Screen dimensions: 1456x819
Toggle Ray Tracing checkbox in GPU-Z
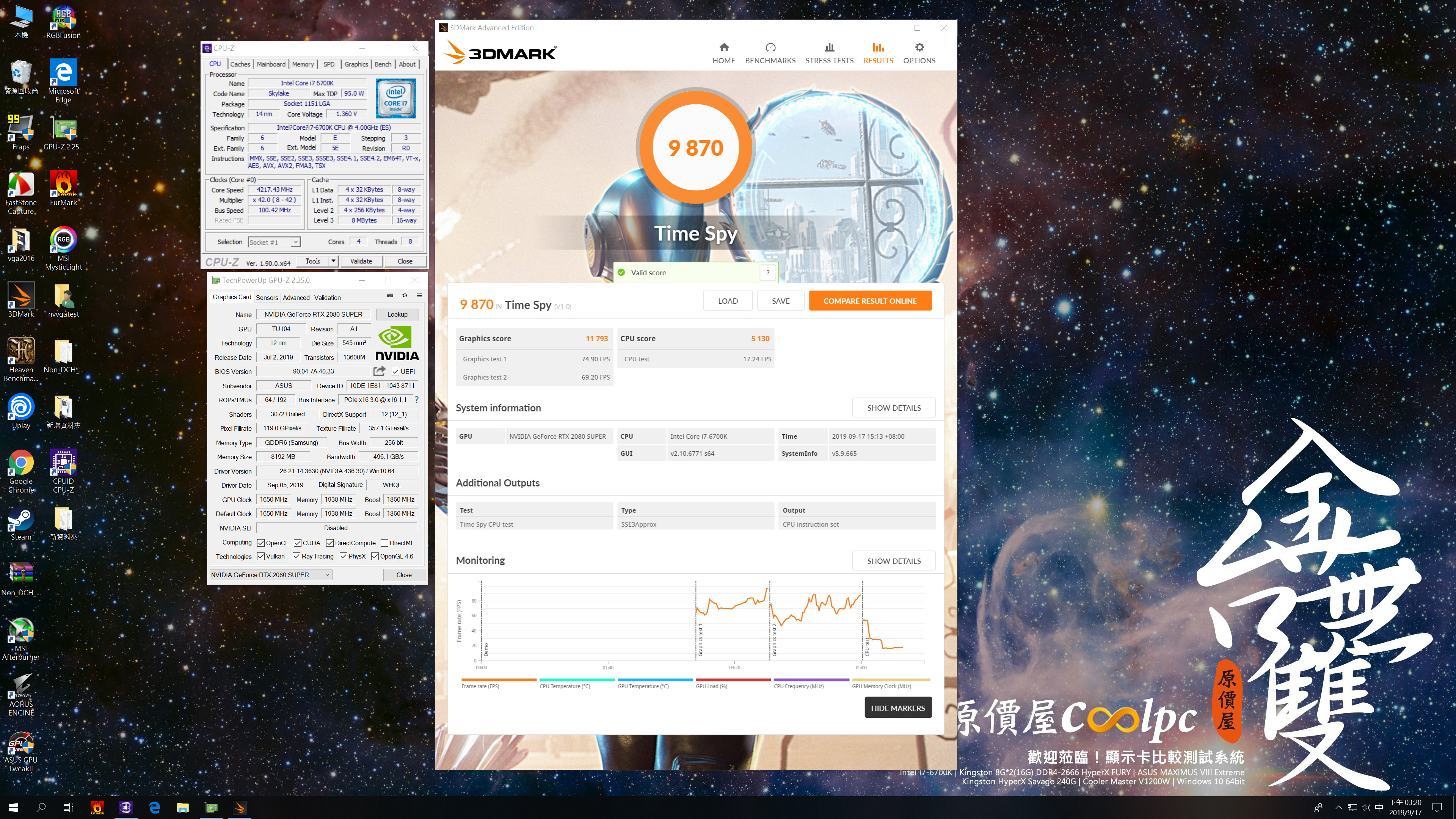296,557
